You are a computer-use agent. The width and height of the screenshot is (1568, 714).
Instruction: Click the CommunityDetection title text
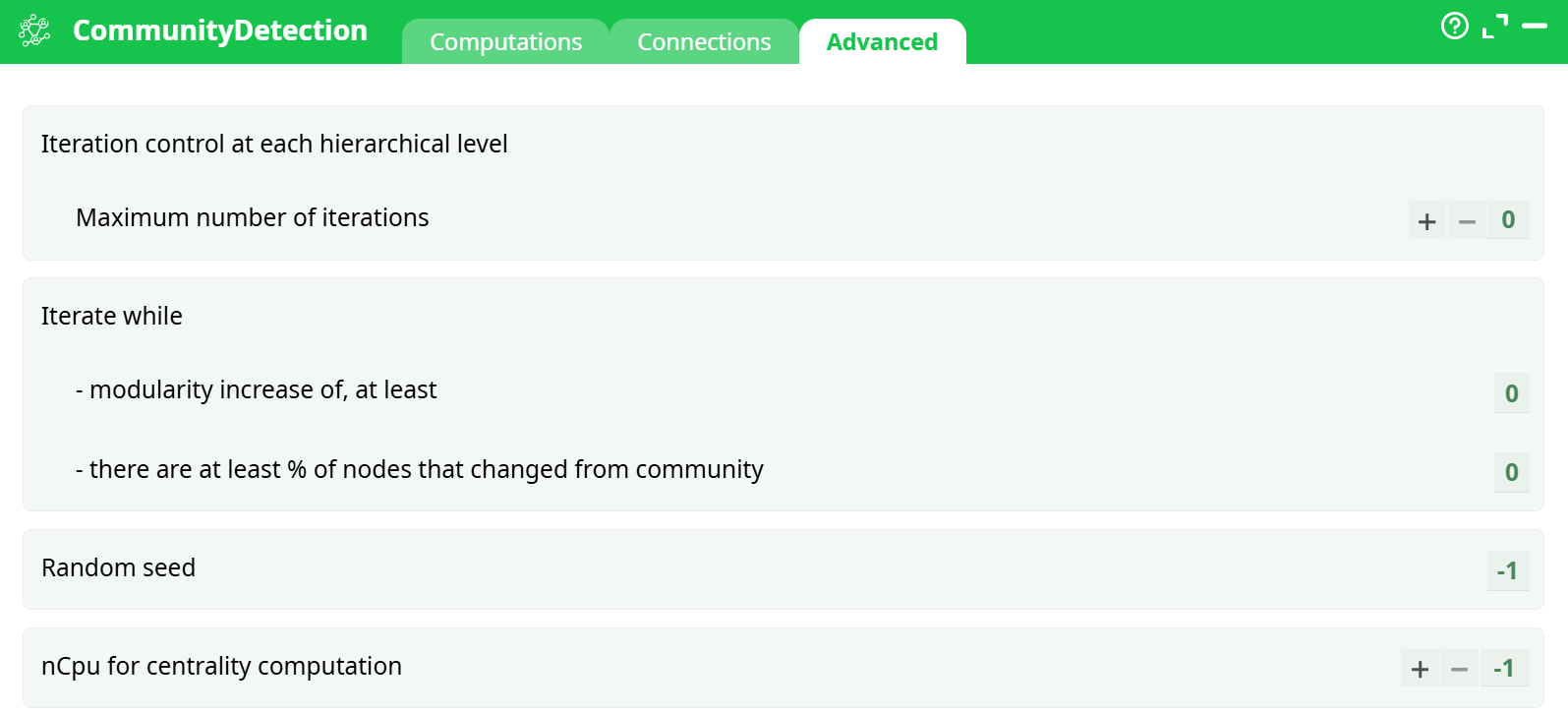coord(220,30)
